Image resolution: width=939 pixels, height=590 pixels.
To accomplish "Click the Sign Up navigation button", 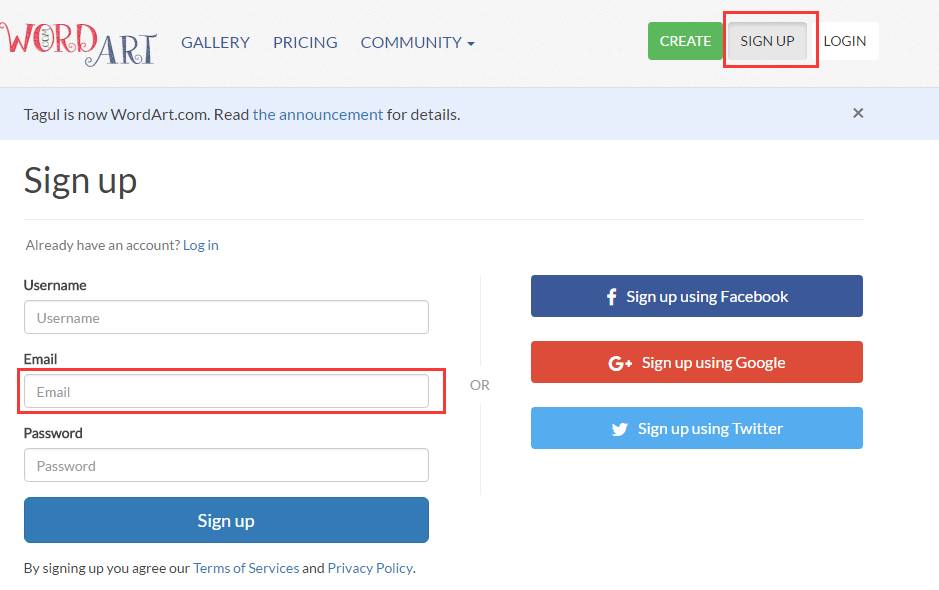I will 767,41.
